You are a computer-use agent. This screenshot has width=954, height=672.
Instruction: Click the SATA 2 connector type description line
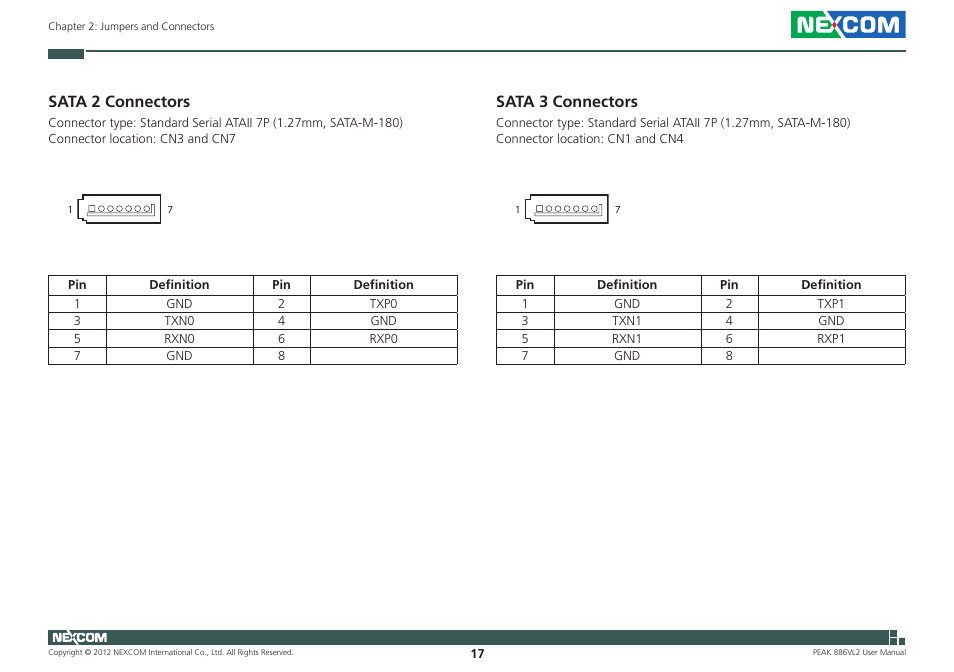click(x=225, y=123)
